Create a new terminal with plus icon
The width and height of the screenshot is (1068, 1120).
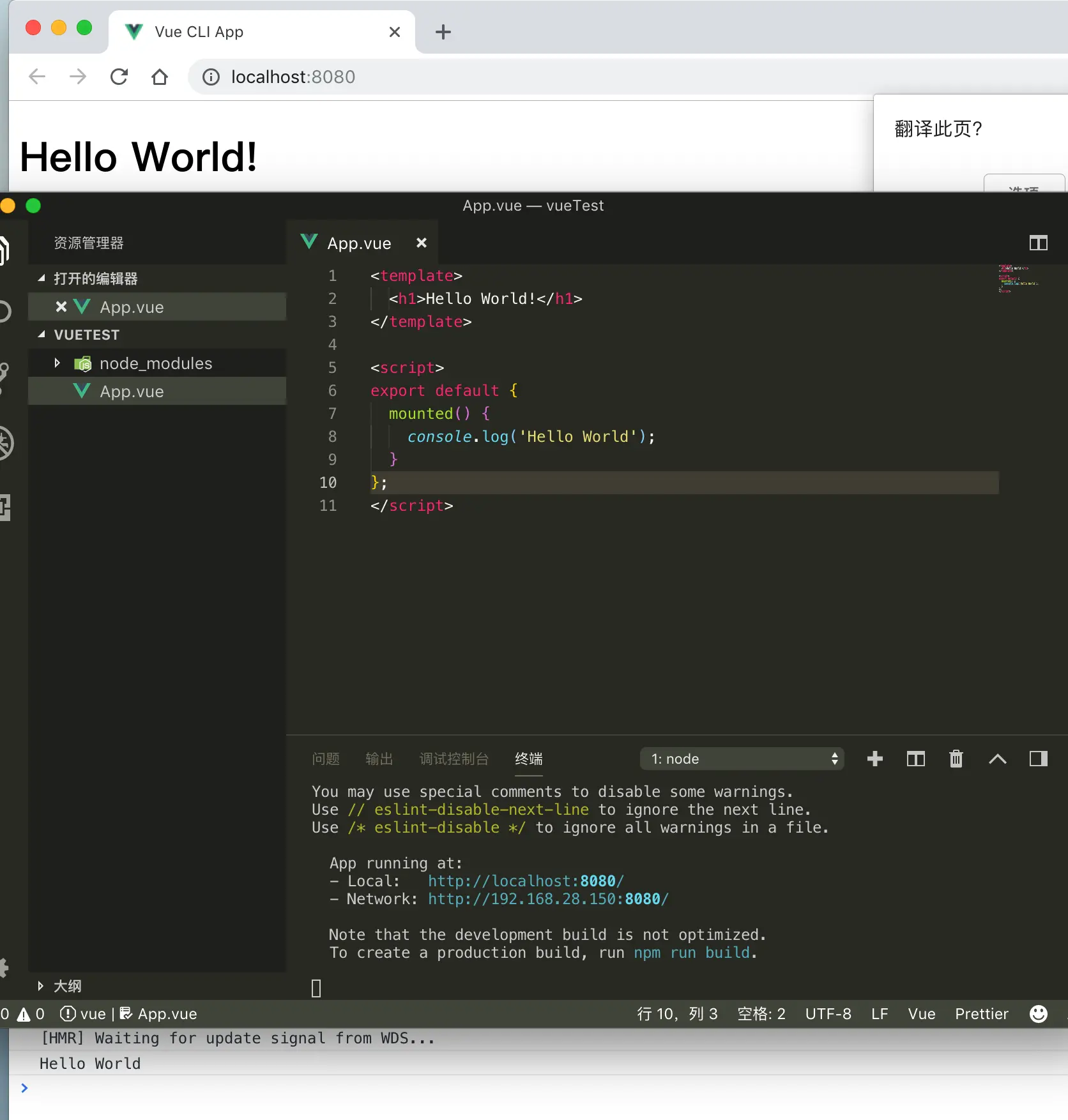(875, 759)
